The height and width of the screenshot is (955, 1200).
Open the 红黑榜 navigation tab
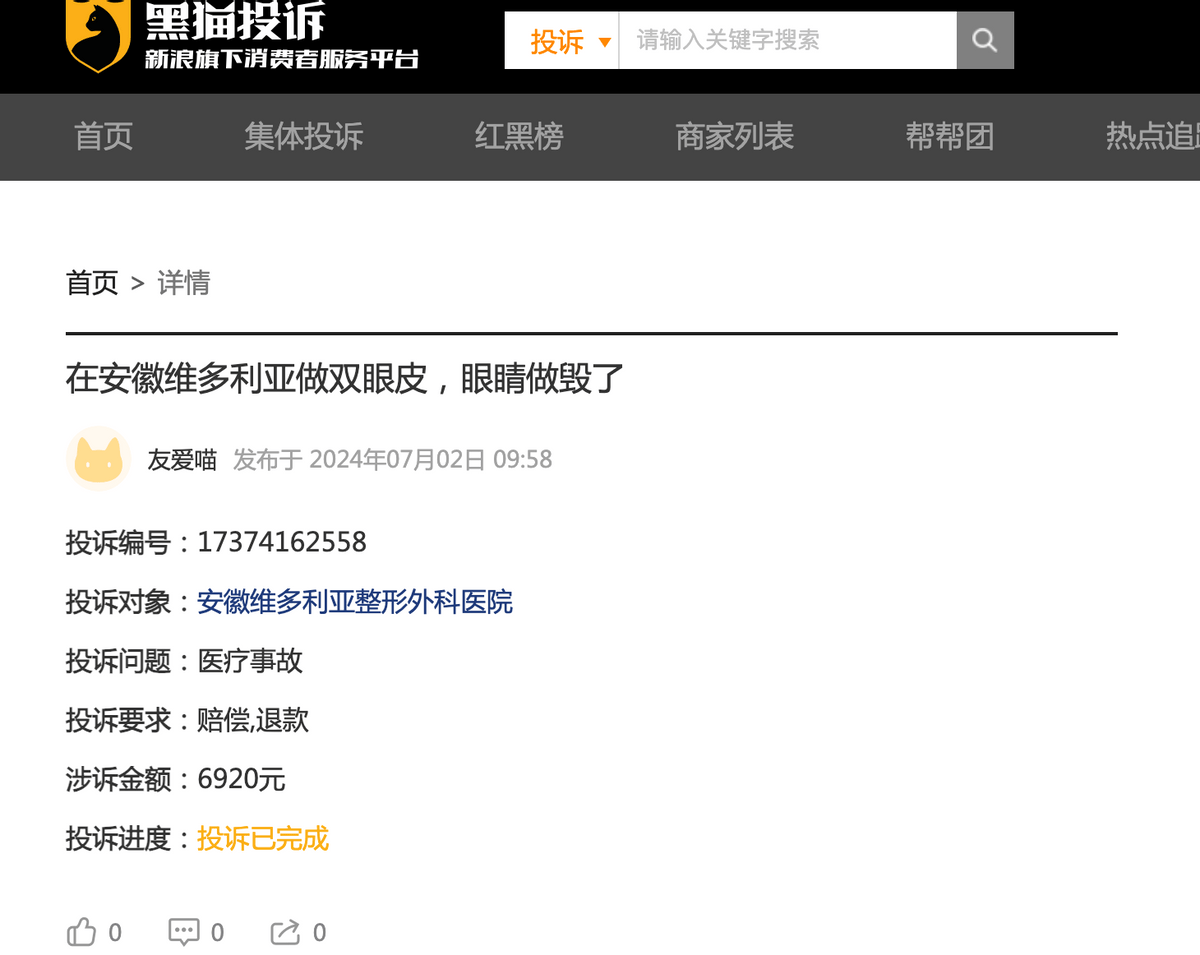coord(518,136)
